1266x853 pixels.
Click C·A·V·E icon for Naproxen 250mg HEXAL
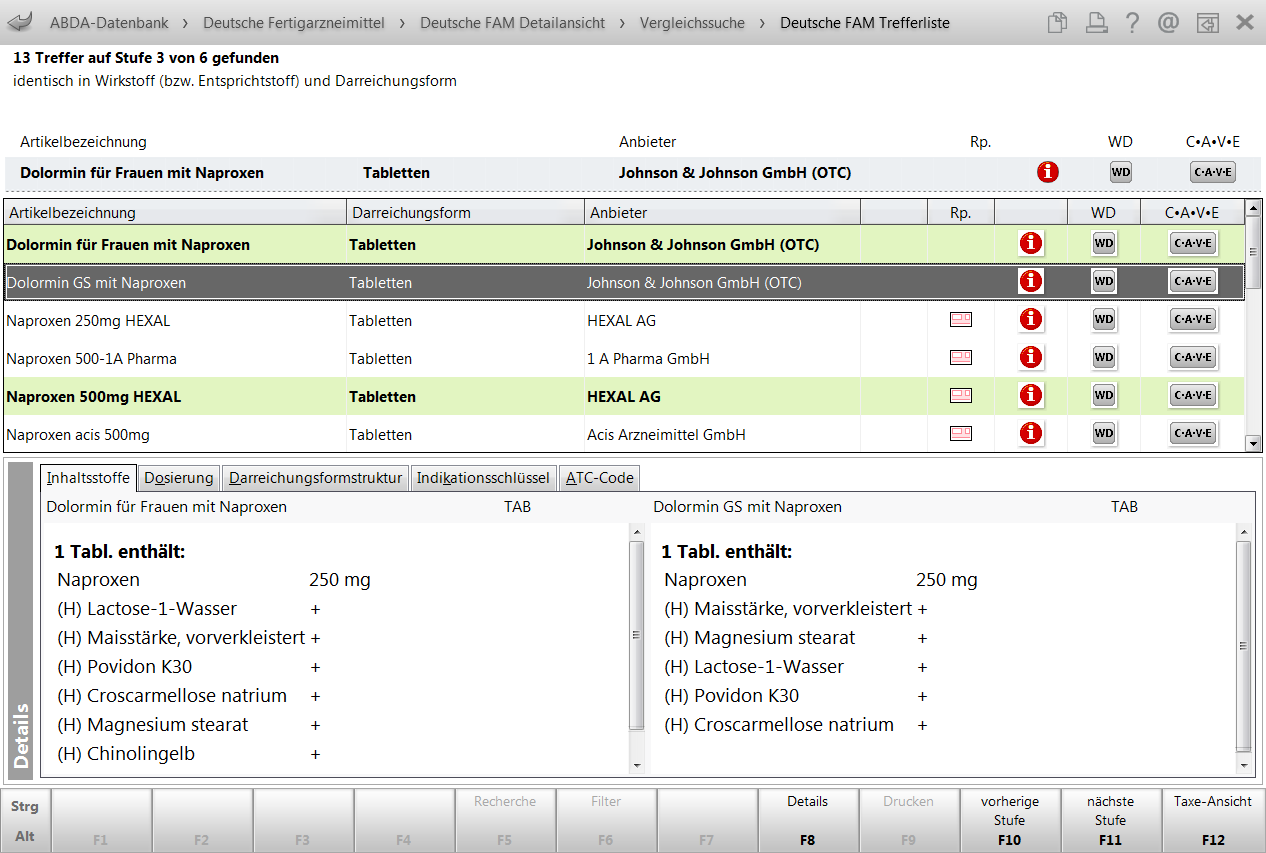tap(1193, 320)
